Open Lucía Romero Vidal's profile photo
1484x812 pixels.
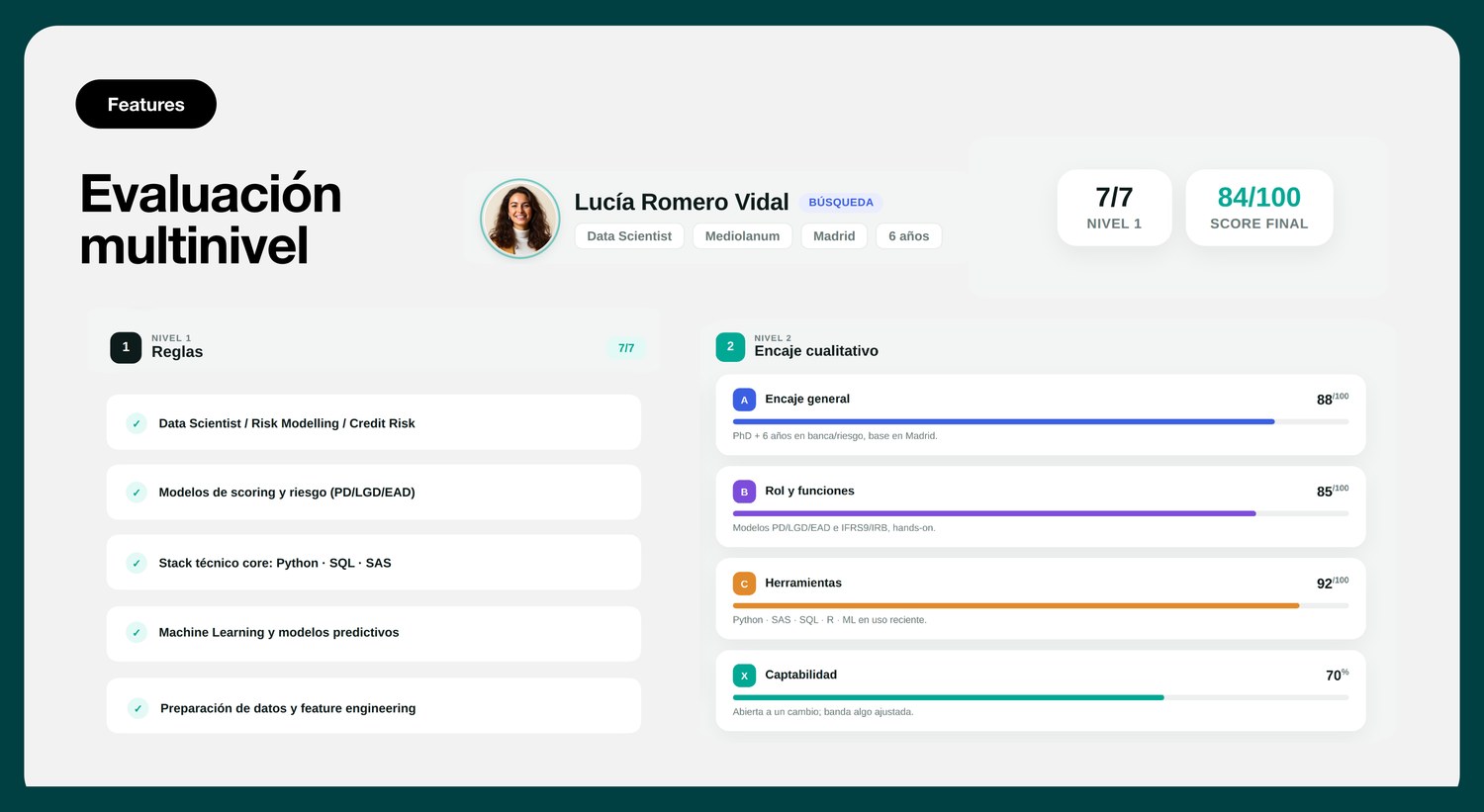click(x=520, y=219)
